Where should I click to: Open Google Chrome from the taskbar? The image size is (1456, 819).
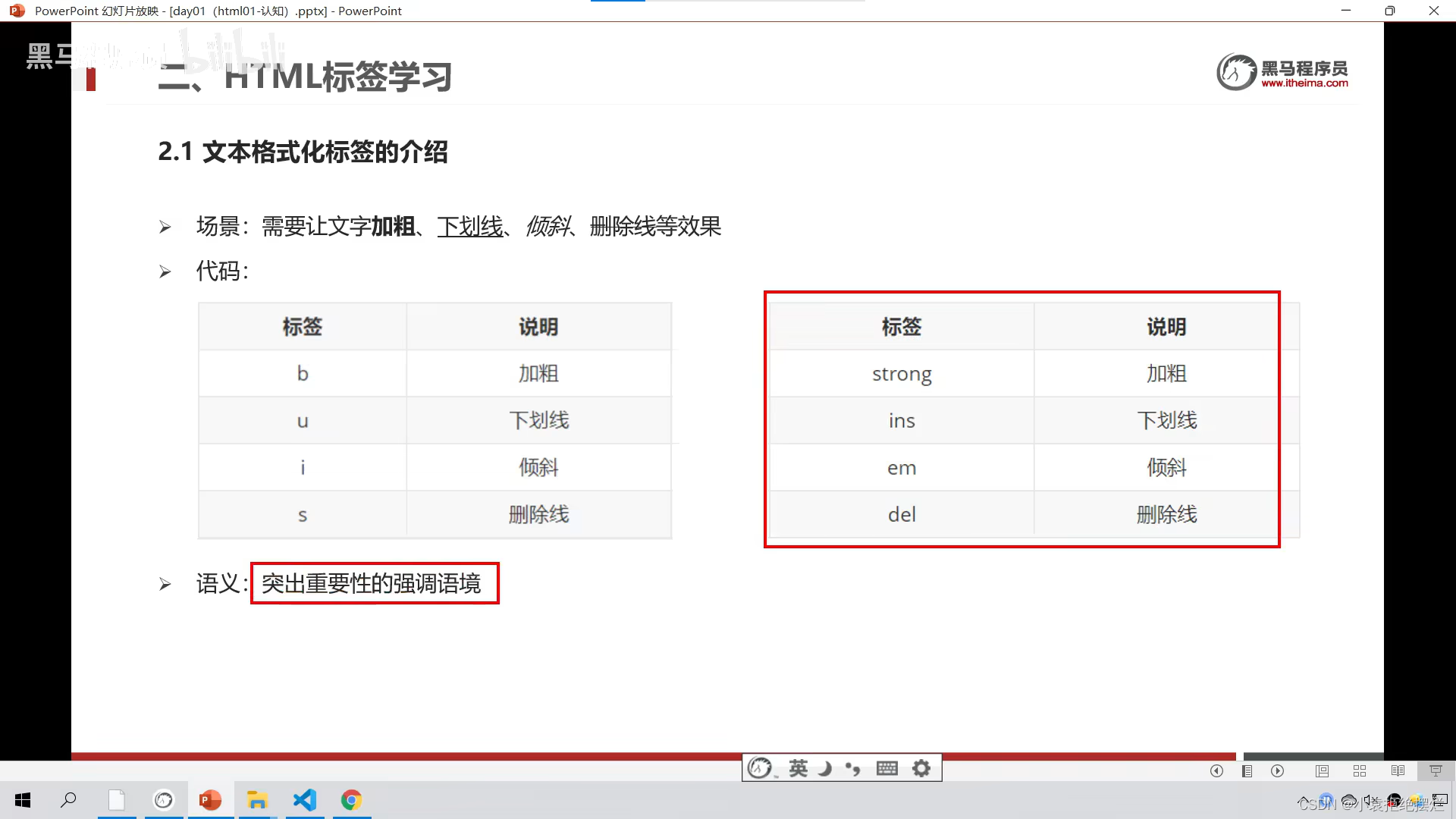(351, 800)
